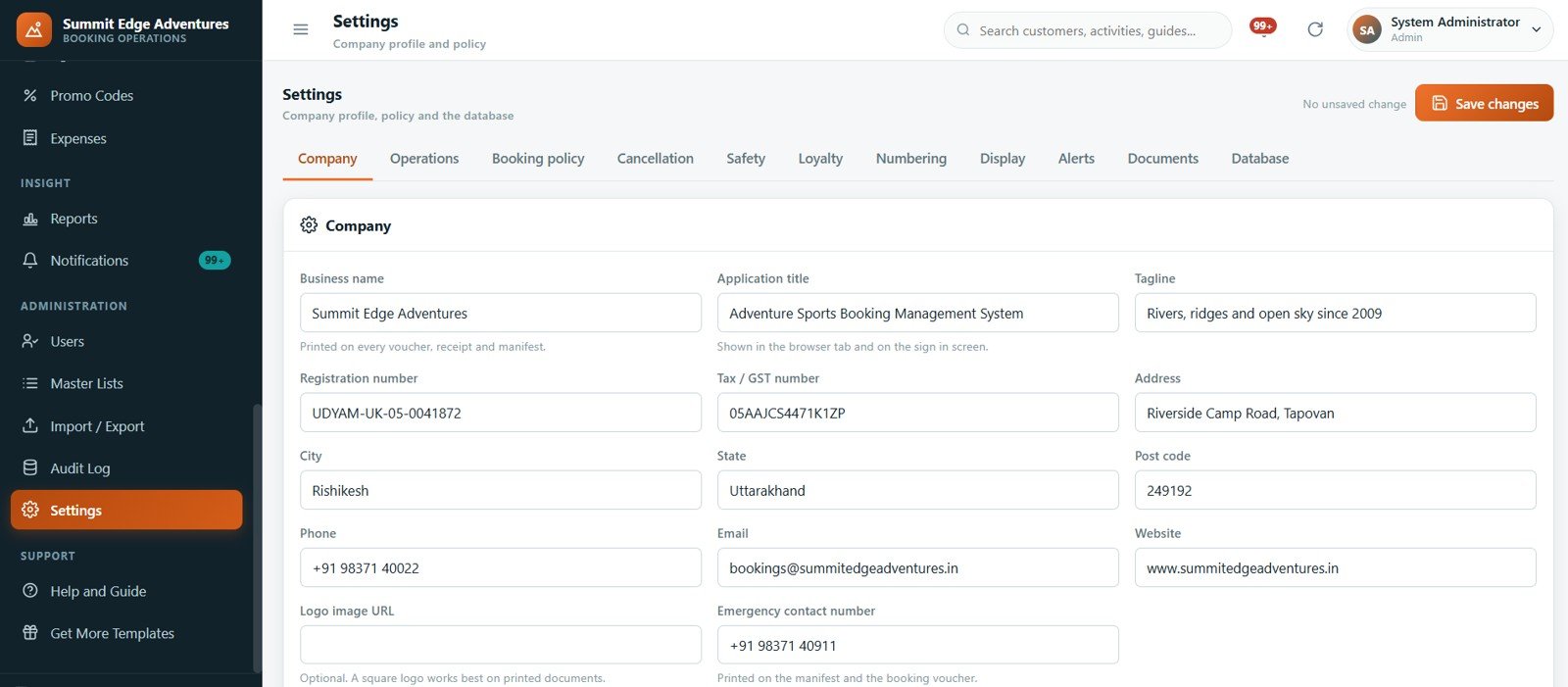Click the SA avatar circle
The image size is (1568, 687).
pos(1367,29)
